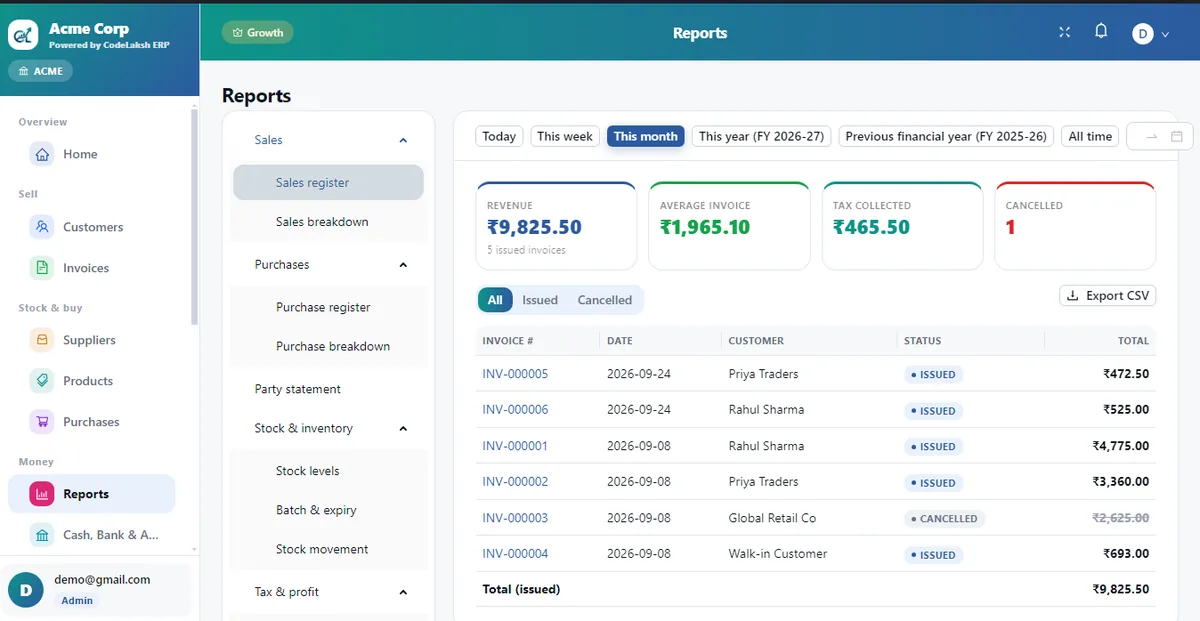Open user menu dropdown chevron in header
1200x621 pixels.
(x=1165, y=35)
